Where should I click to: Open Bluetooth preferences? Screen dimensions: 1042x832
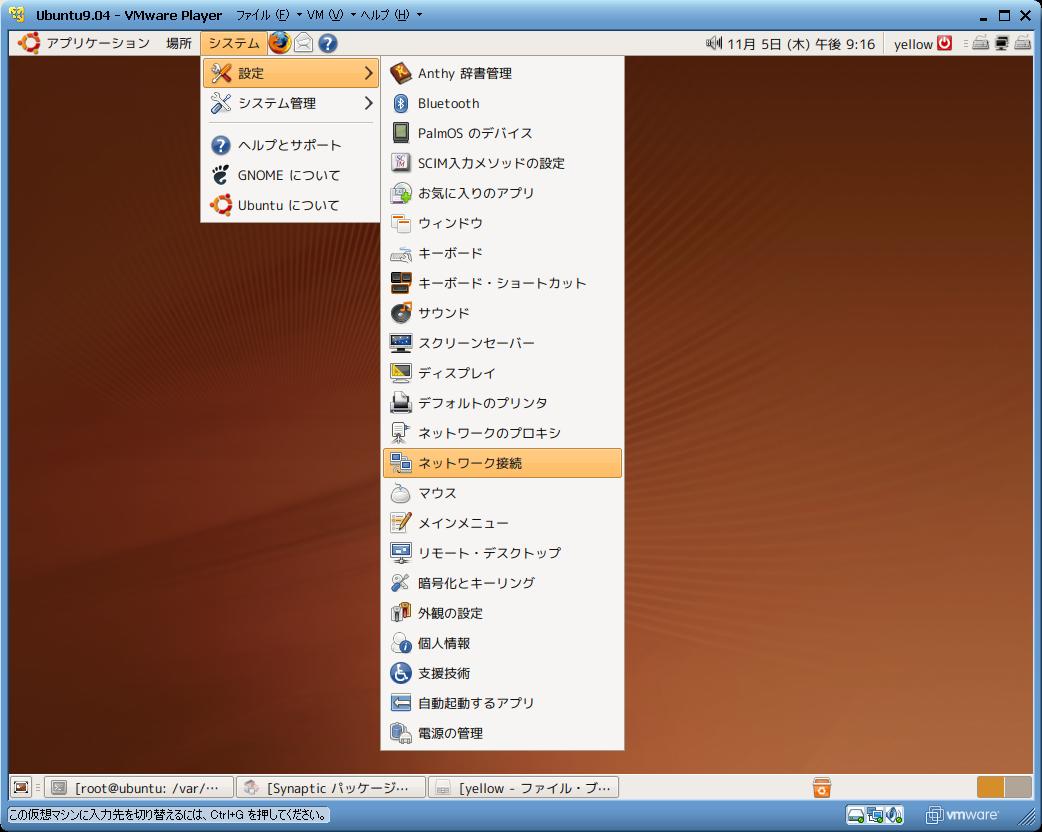[502, 103]
